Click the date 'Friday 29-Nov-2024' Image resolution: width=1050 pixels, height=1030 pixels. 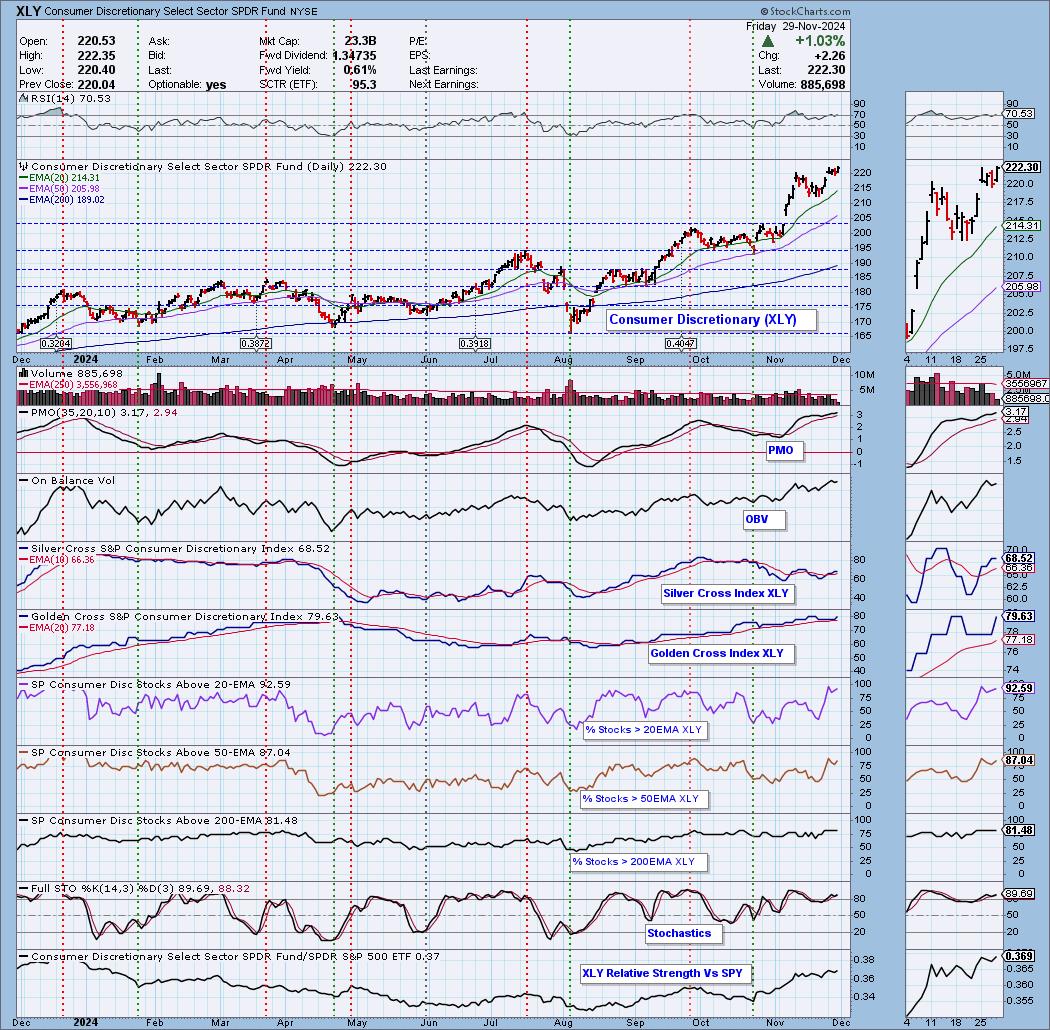[x=796, y=26]
